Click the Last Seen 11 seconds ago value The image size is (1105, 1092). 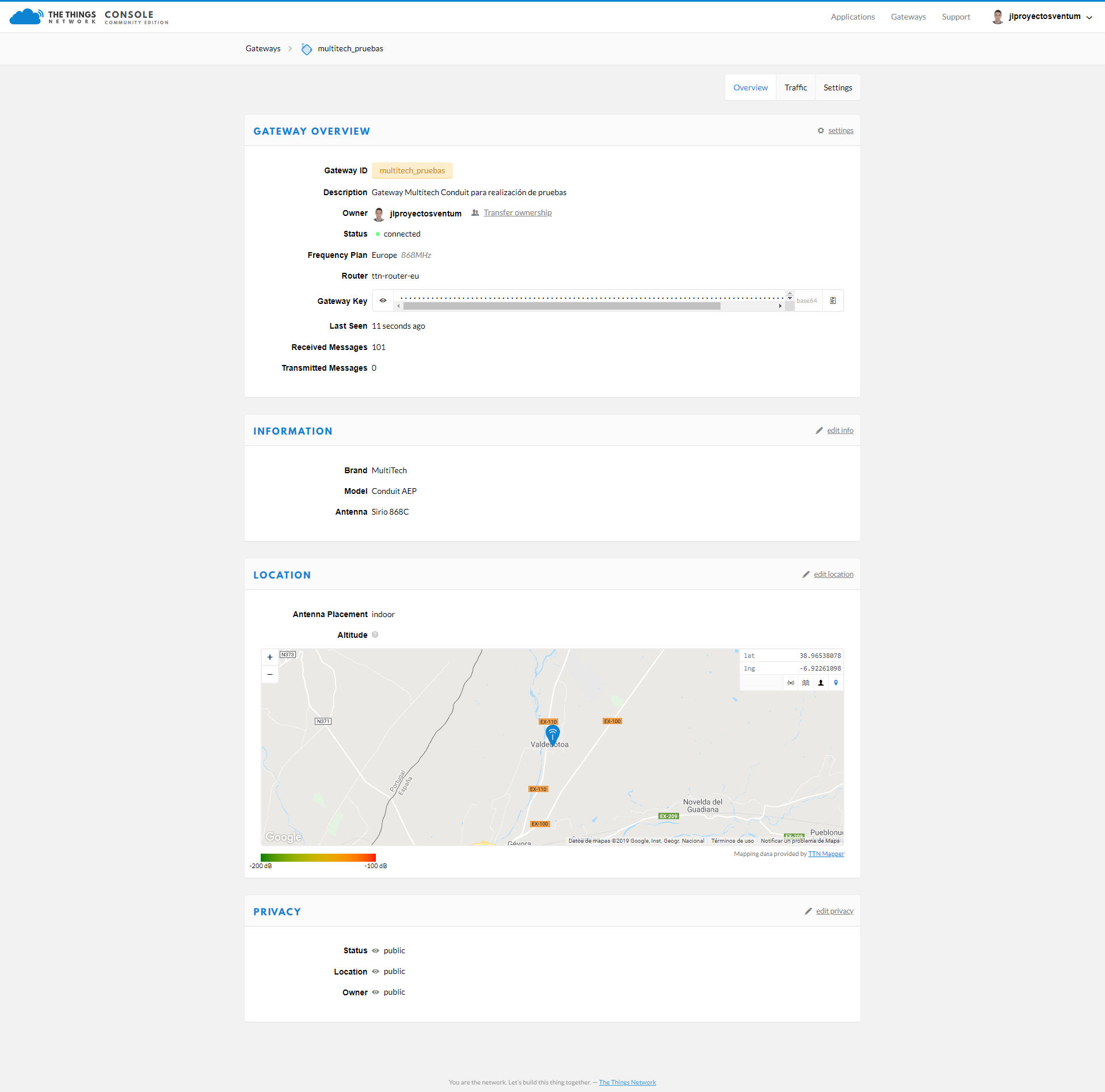(398, 326)
